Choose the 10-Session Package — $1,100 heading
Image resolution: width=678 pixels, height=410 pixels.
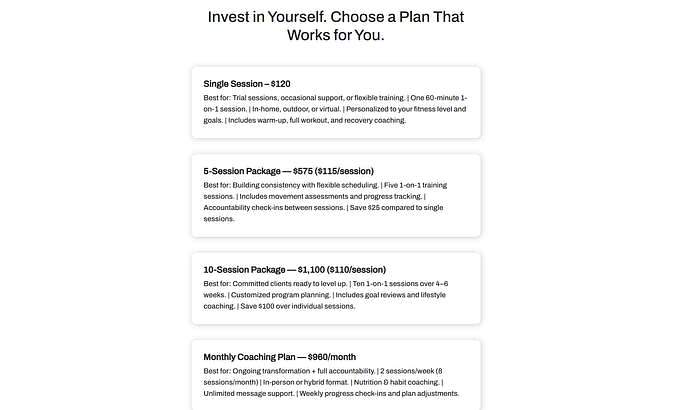pyautogui.click(x=294, y=269)
